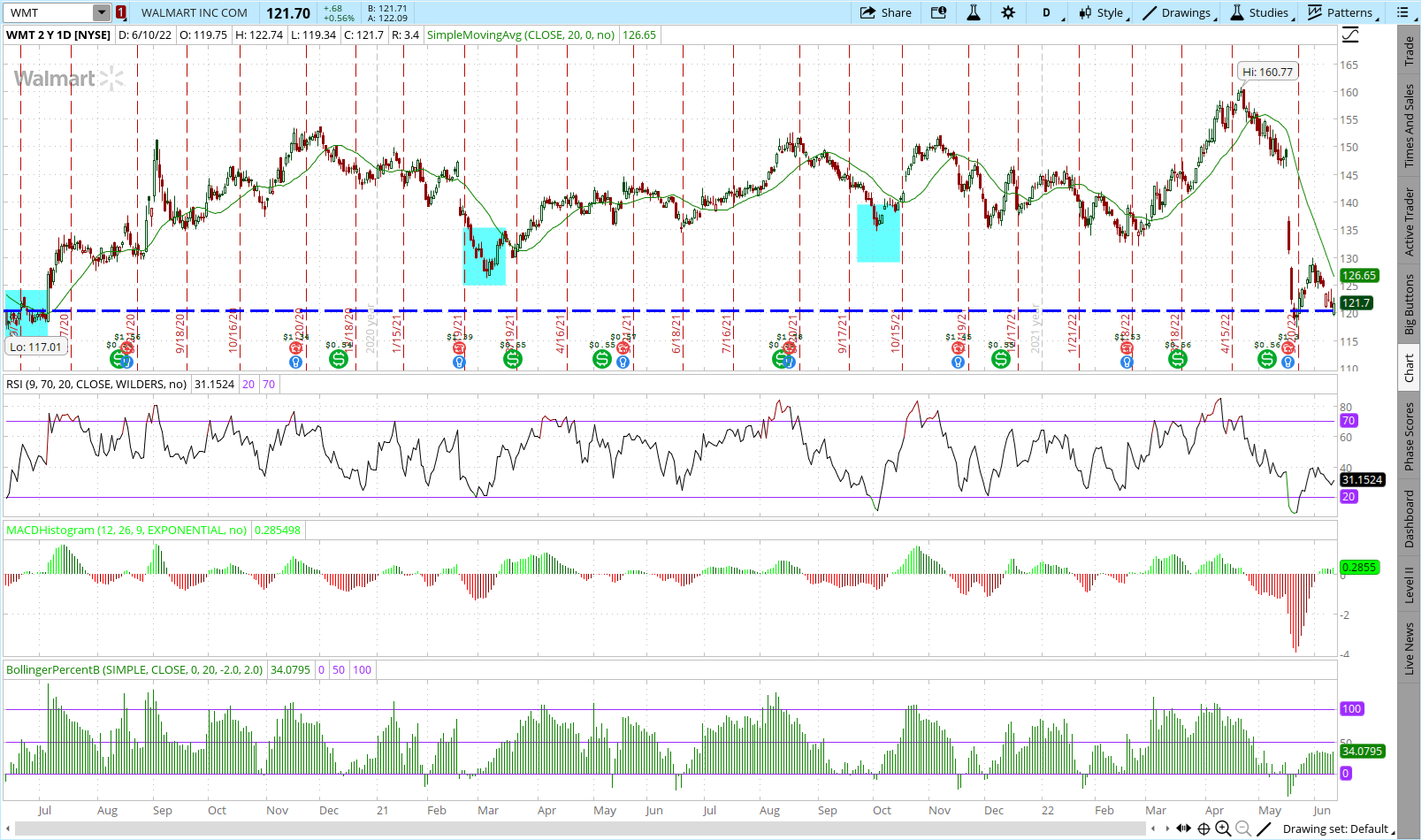Click the green dividend marker near March 2021
The width and height of the screenshot is (1421, 840).
(513, 359)
